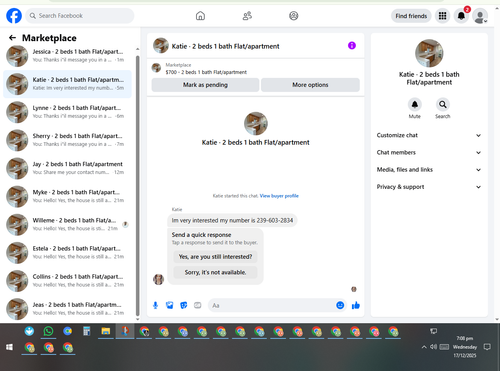Go back using the arrow beside Marketplace
Viewport: 500px width, 371px height.
[12, 38]
